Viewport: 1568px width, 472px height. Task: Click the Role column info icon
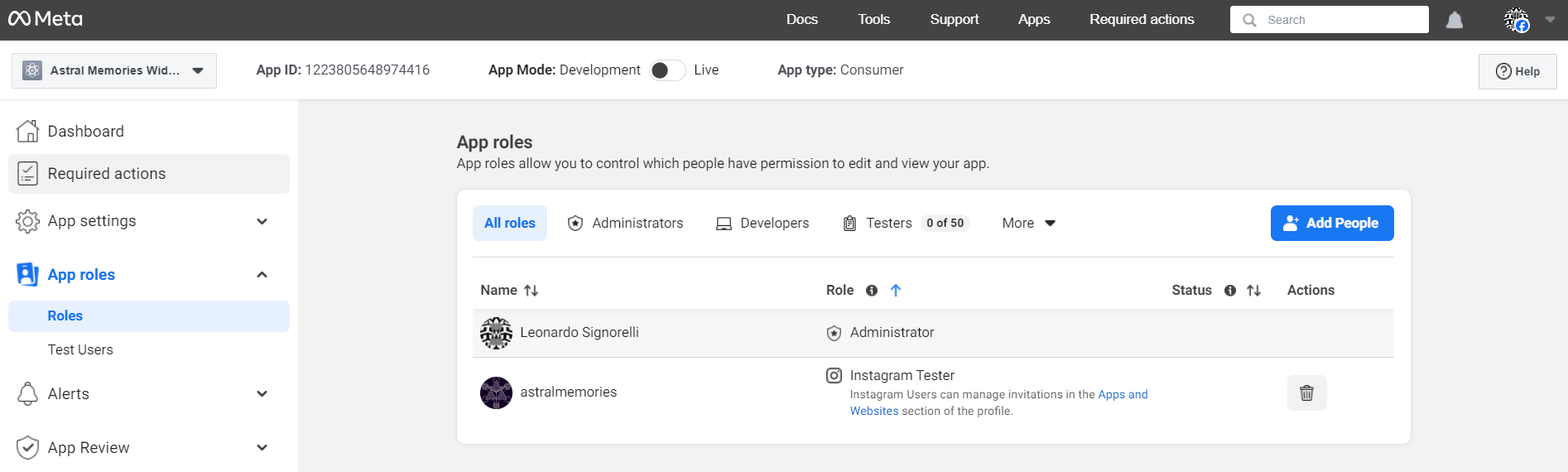tap(871, 291)
